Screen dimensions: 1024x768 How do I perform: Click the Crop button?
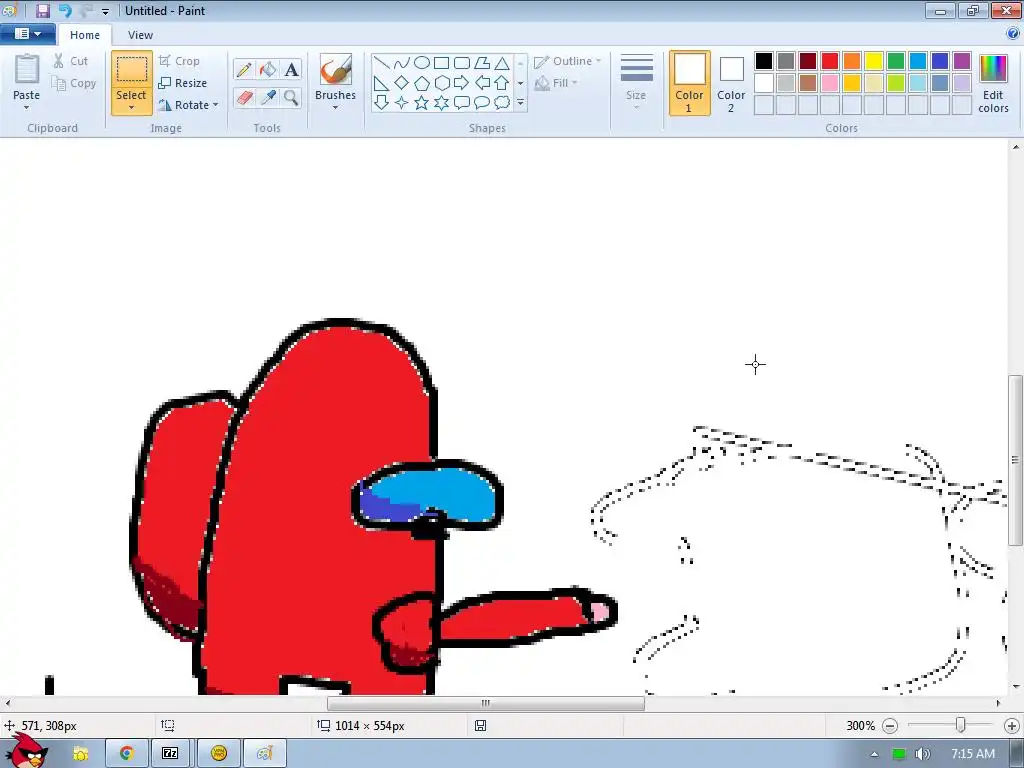point(179,61)
